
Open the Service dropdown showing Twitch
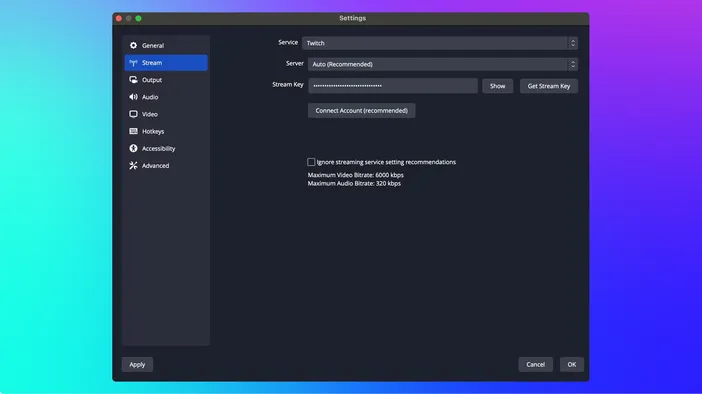(x=440, y=43)
